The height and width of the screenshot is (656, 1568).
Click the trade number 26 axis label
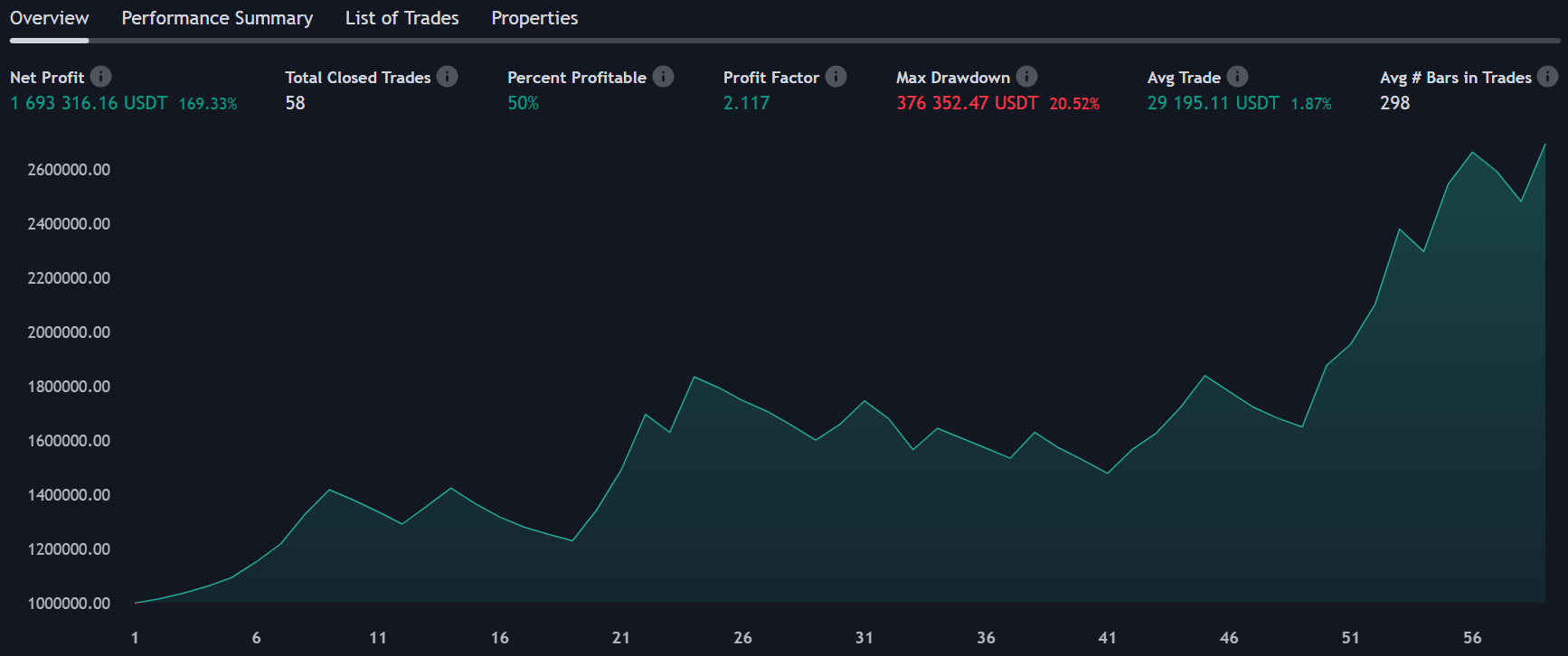click(741, 637)
